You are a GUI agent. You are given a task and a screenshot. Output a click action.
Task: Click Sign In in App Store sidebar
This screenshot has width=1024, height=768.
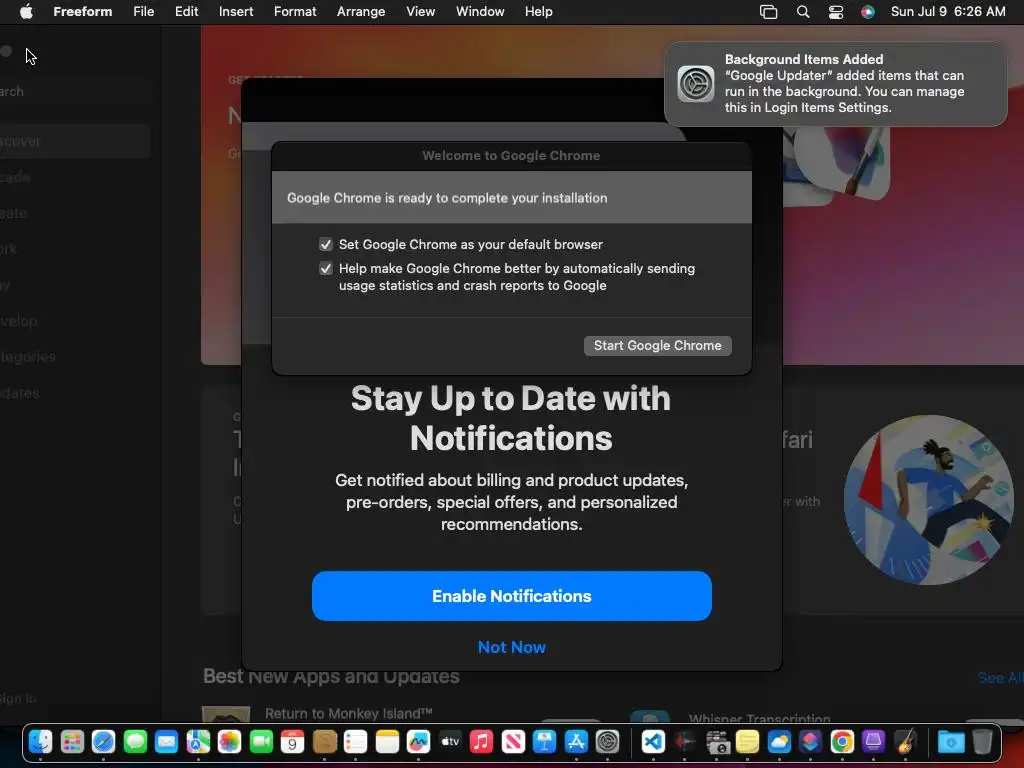pos(17,698)
